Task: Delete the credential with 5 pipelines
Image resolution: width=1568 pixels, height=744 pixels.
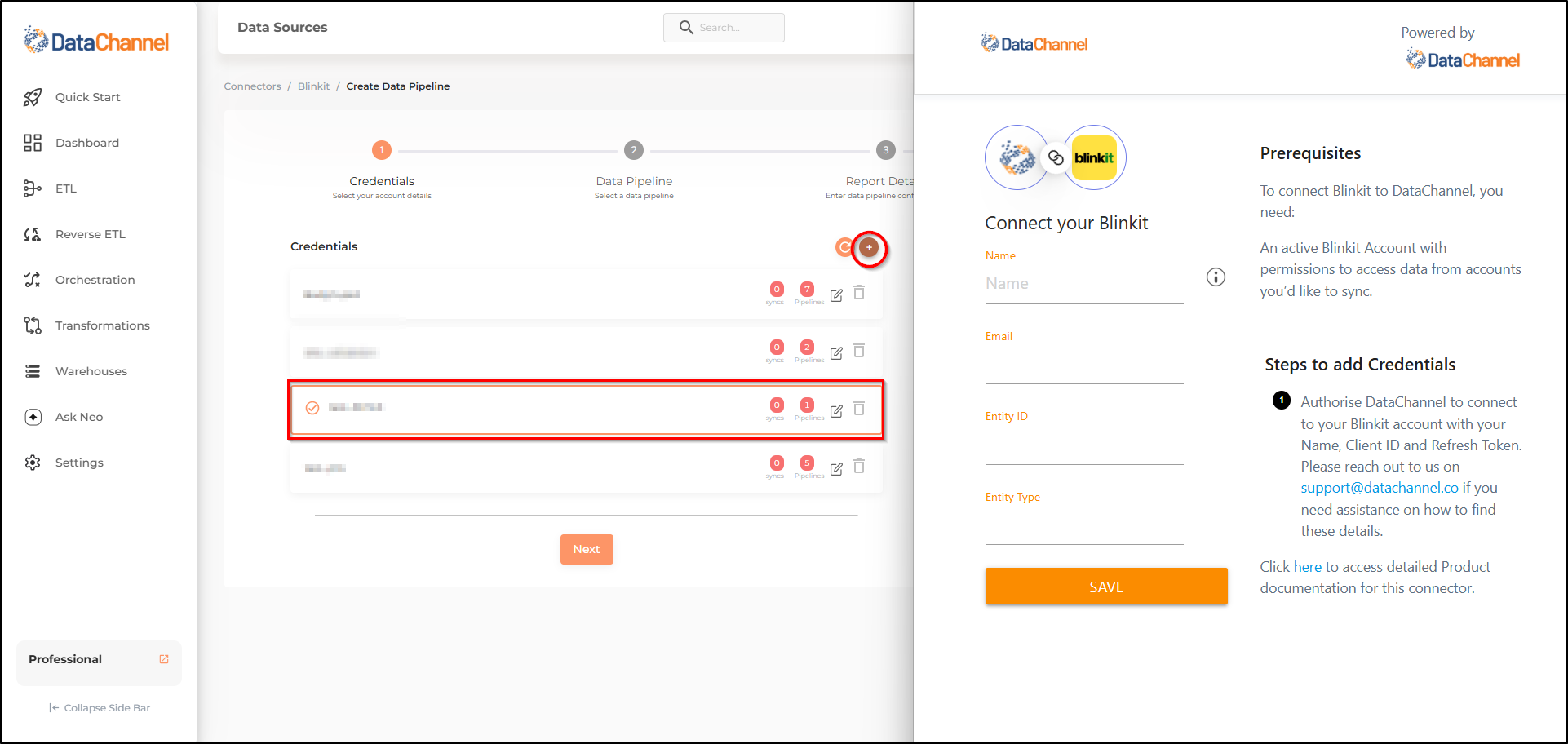Action: coord(859,466)
